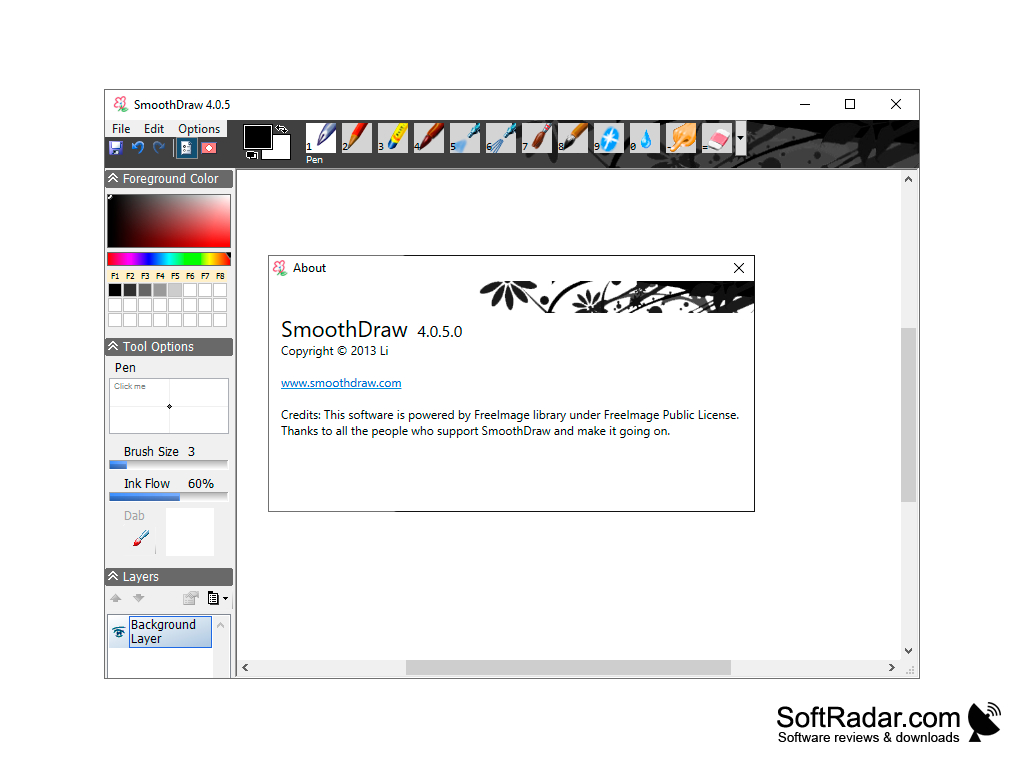The height and width of the screenshot is (768, 1024).
Task: Click the black foreground color box
Action: click(x=257, y=136)
